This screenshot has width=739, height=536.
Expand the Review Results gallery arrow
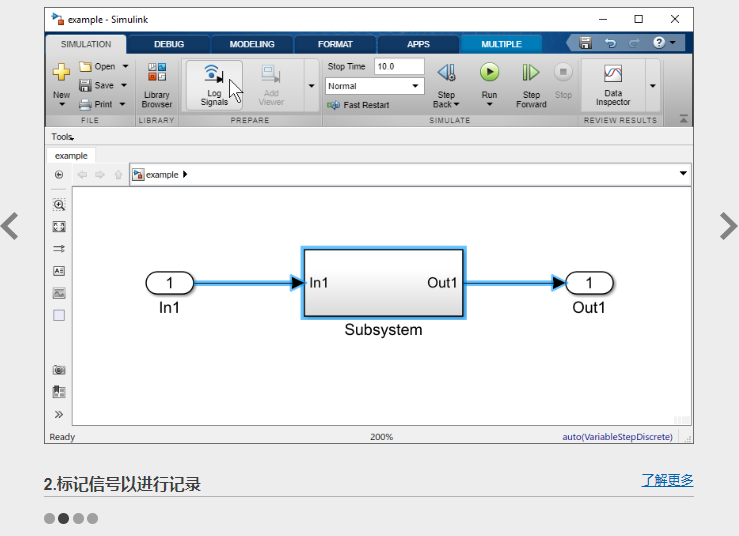point(653,86)
